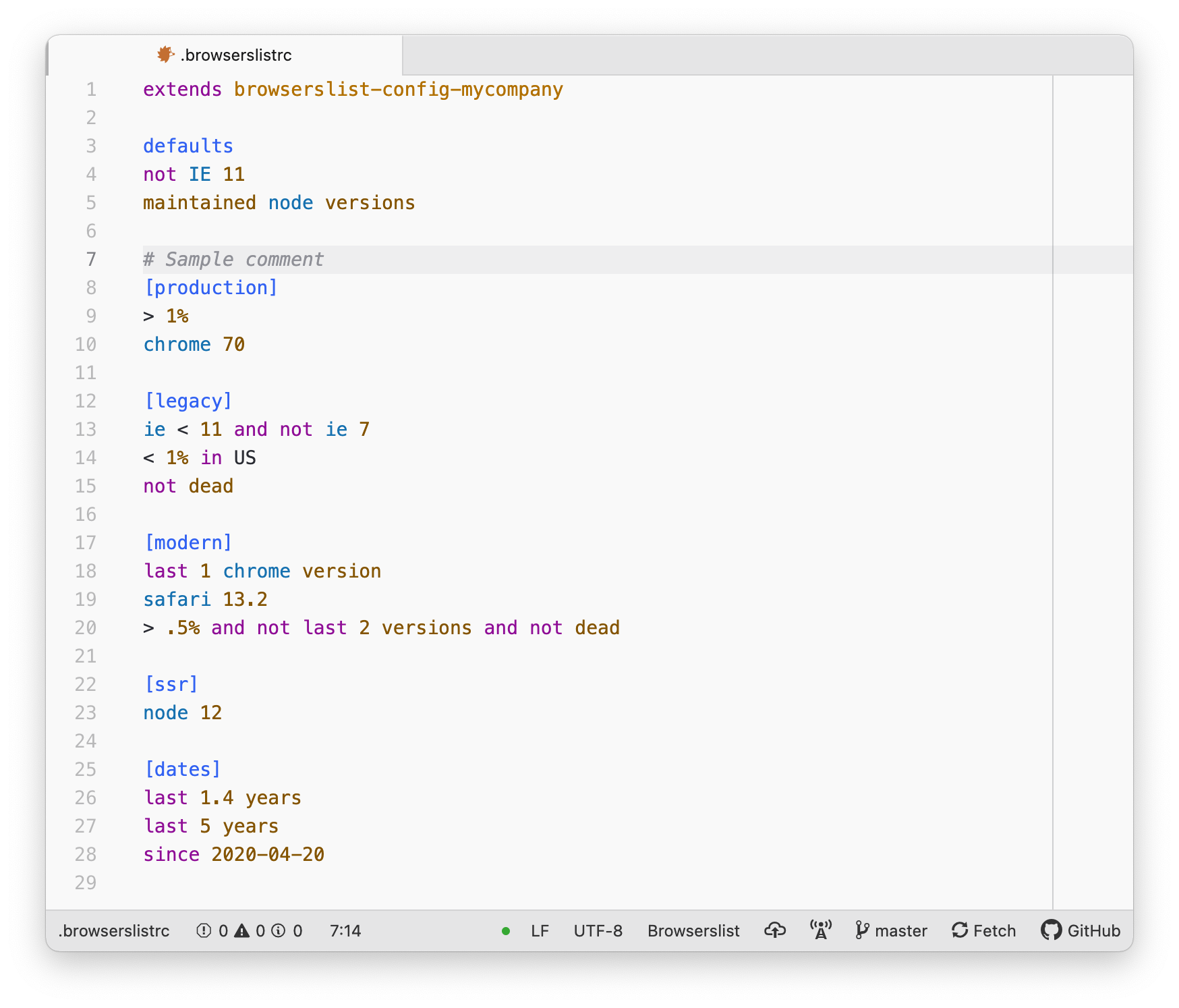Image resolution: width=1179 pixels, height=1008 pixels.
Task: Click 'not IE 11' on line 4
Action: 194,175
